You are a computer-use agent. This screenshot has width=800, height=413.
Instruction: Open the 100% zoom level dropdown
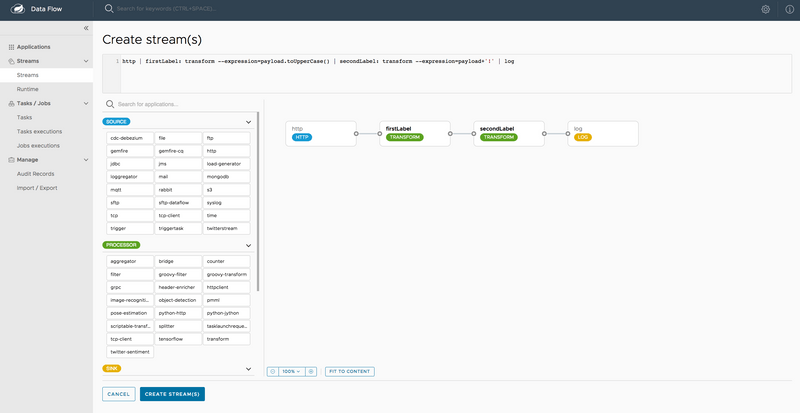point(292,371)
